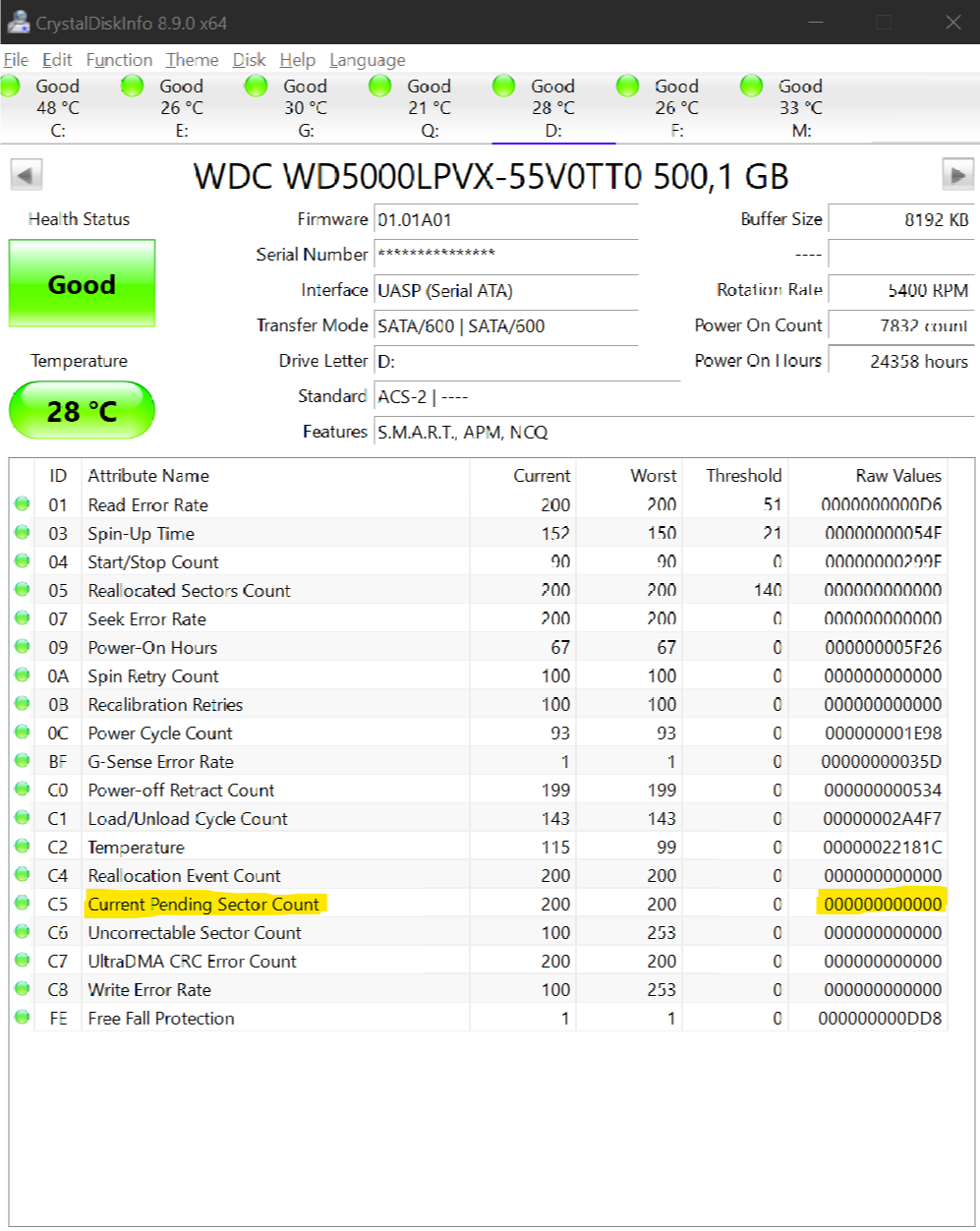Select disk G: status circle at 30 °C

pos(257,87)
